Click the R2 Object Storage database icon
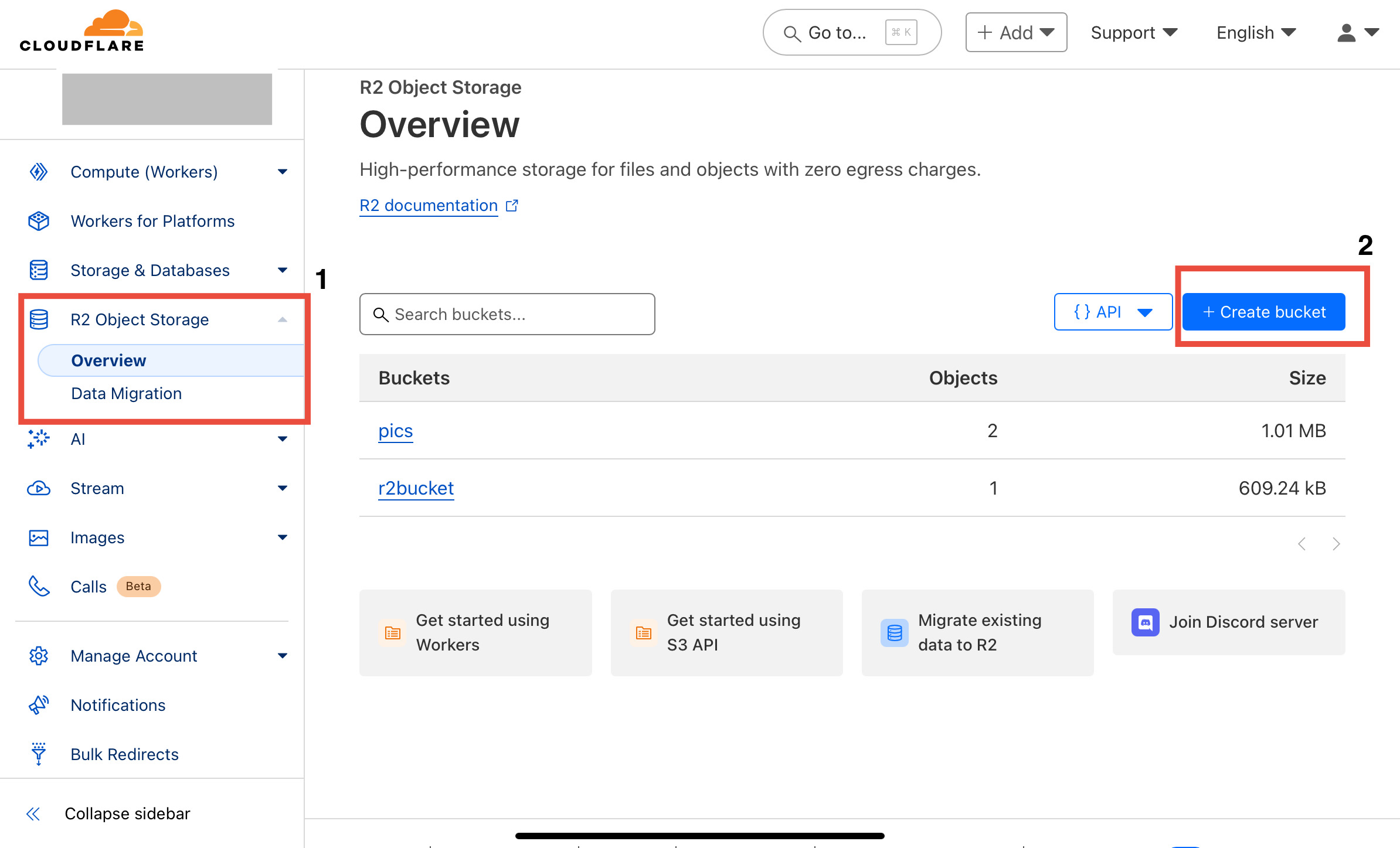Viewport: 1400px width, 848px height. (39, 319)
